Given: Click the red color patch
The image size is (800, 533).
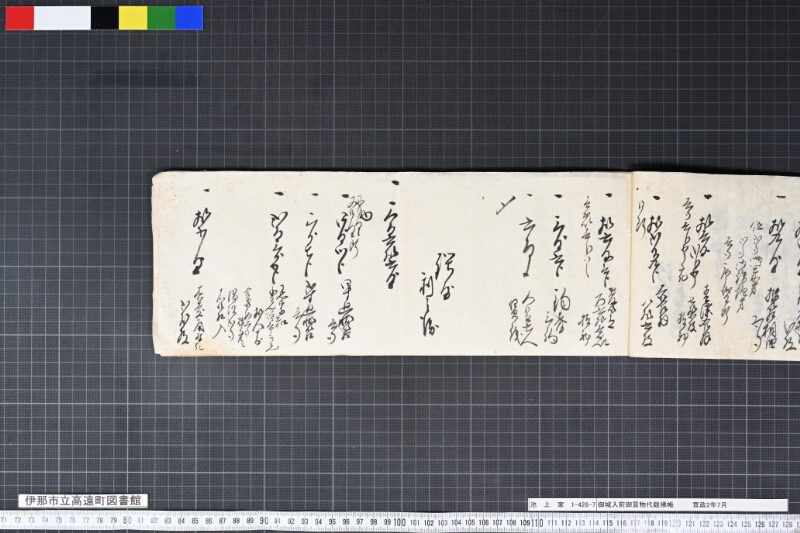Looking at the screenshot, I should coord(20,18).
